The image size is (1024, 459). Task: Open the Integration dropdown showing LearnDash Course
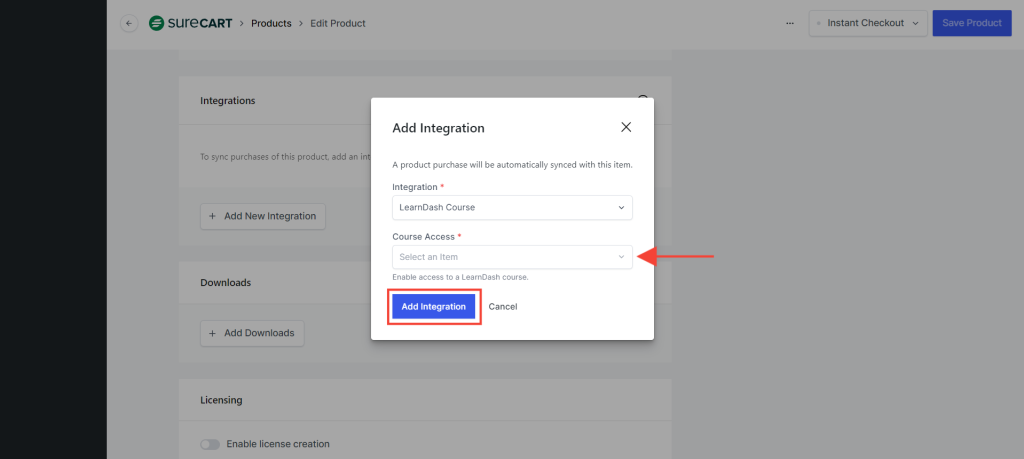512,208
